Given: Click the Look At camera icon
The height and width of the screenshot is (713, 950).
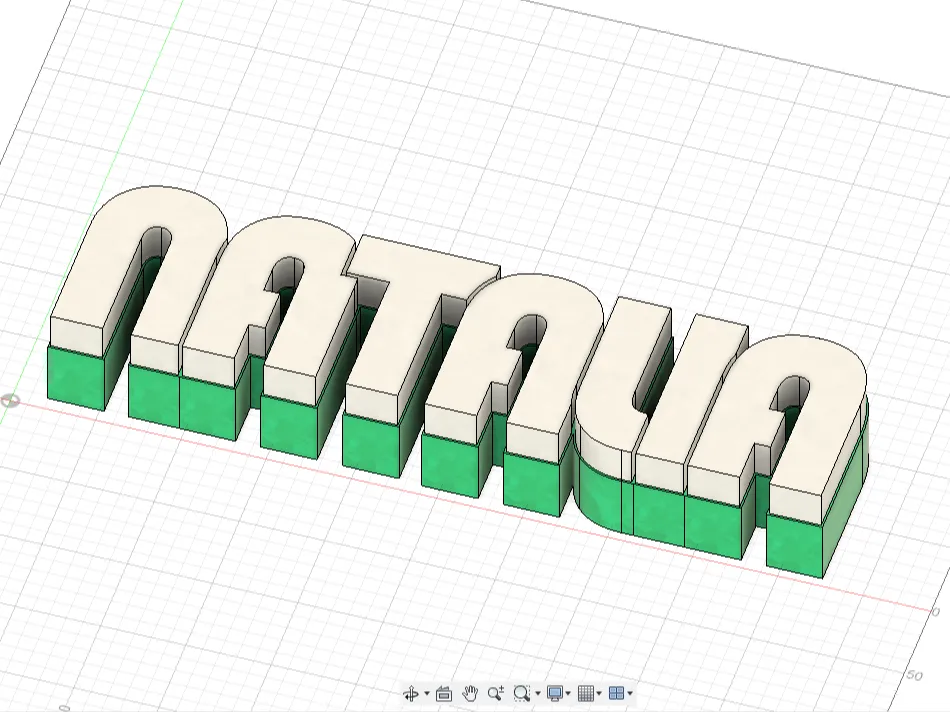Looking at the screenshot, I should pyautogui.click(x=444, y=694).
